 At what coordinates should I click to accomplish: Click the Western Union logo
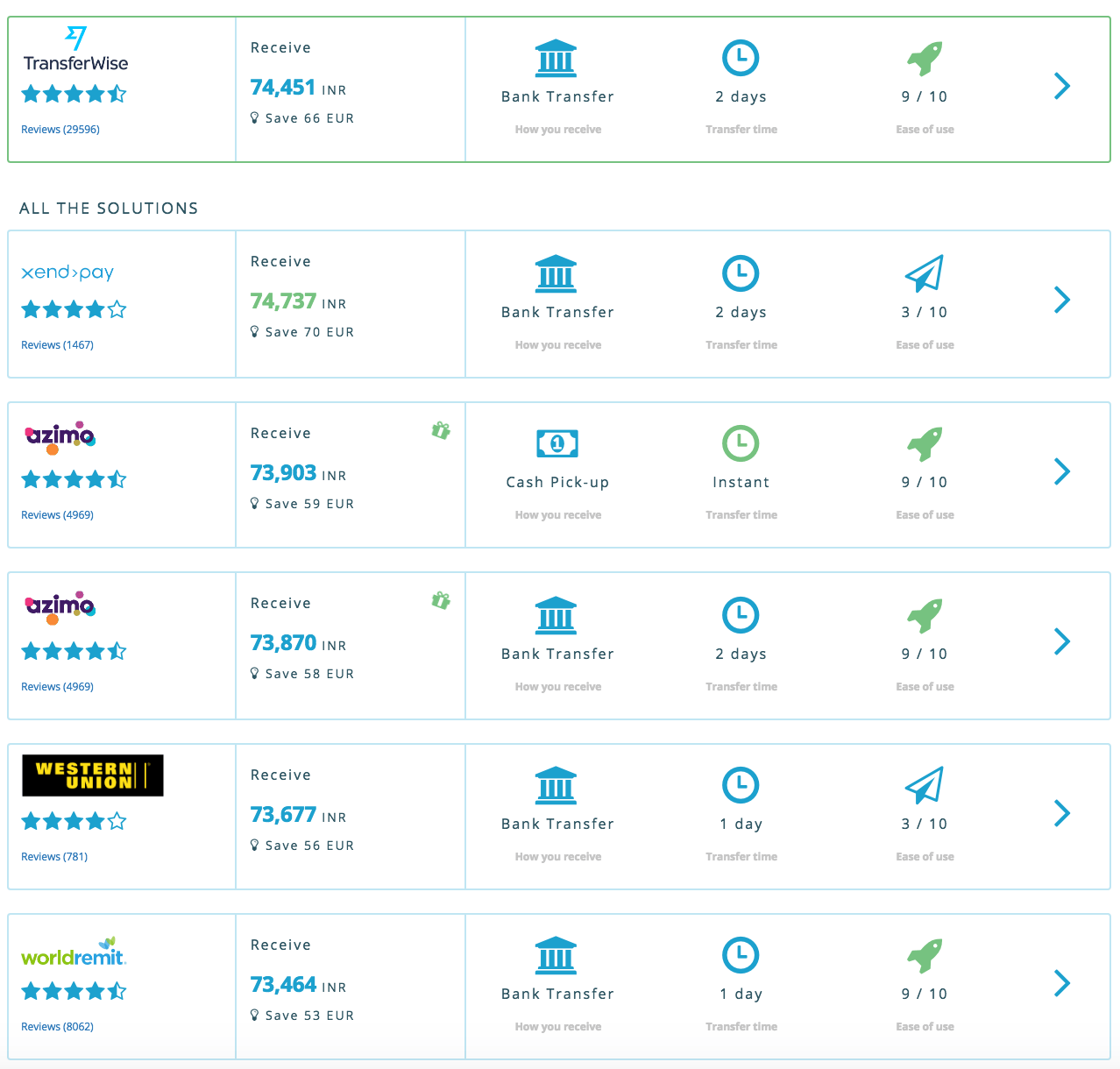click(93, 775)
